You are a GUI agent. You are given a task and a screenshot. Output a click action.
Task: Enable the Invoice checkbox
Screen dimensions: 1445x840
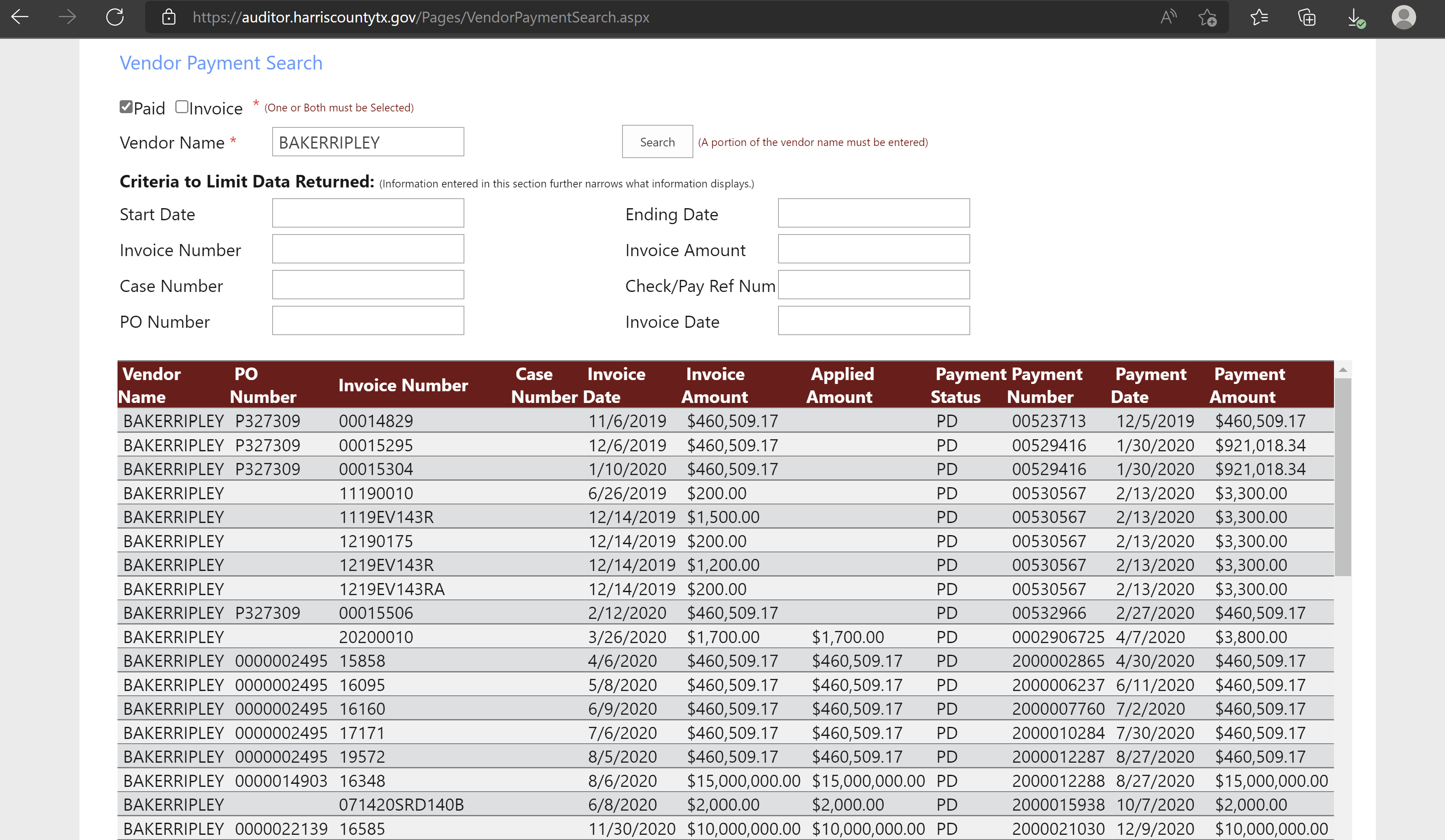click(182, 107)
